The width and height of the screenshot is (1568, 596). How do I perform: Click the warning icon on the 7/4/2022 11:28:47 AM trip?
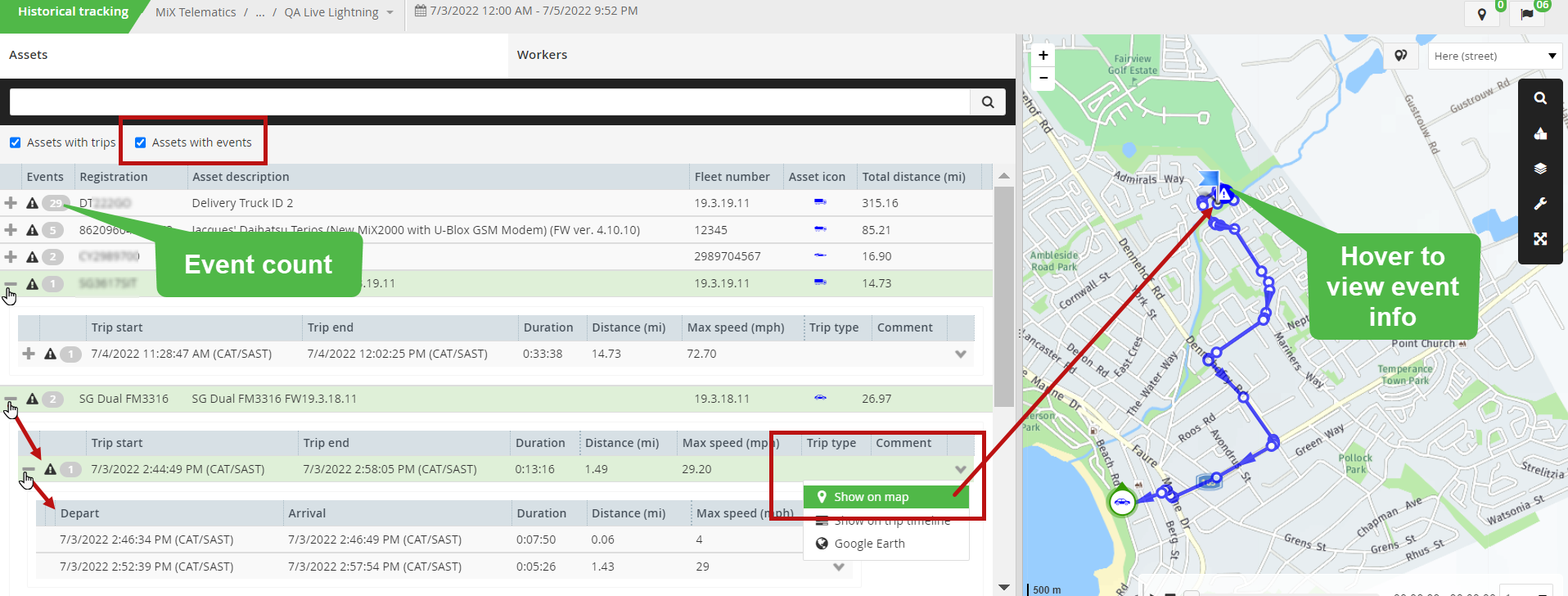click(x=50, y=354)
